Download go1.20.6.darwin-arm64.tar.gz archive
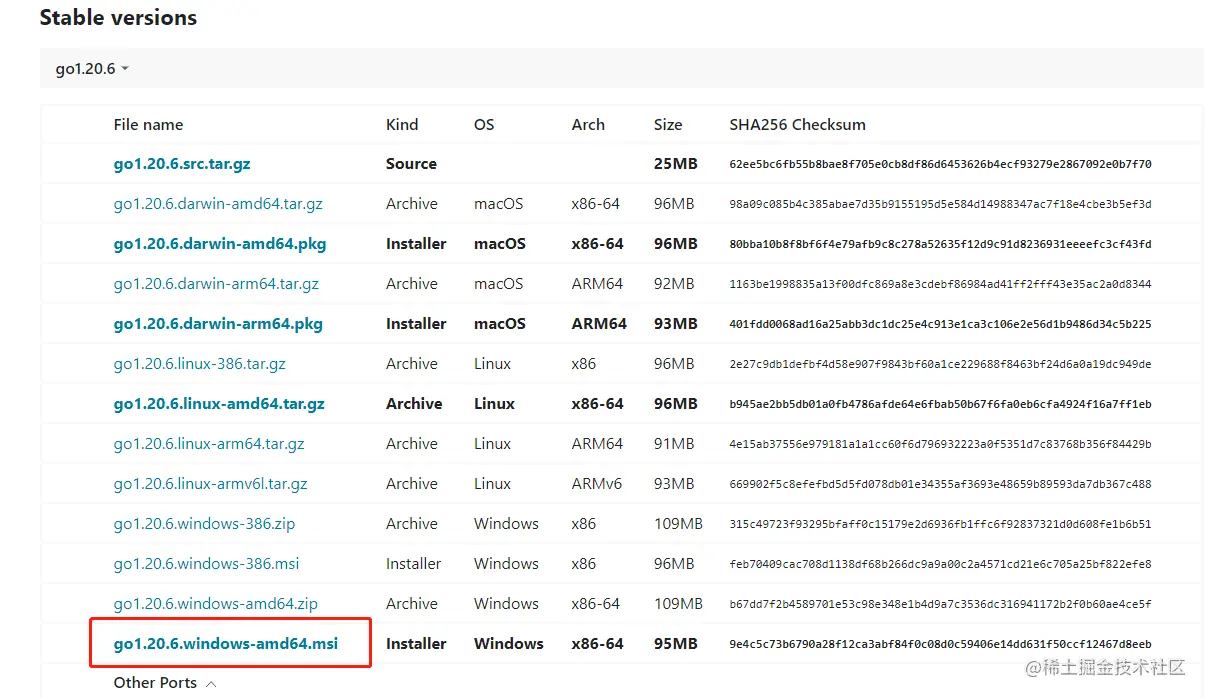1206x698 pixels. (x=216, y=284)
